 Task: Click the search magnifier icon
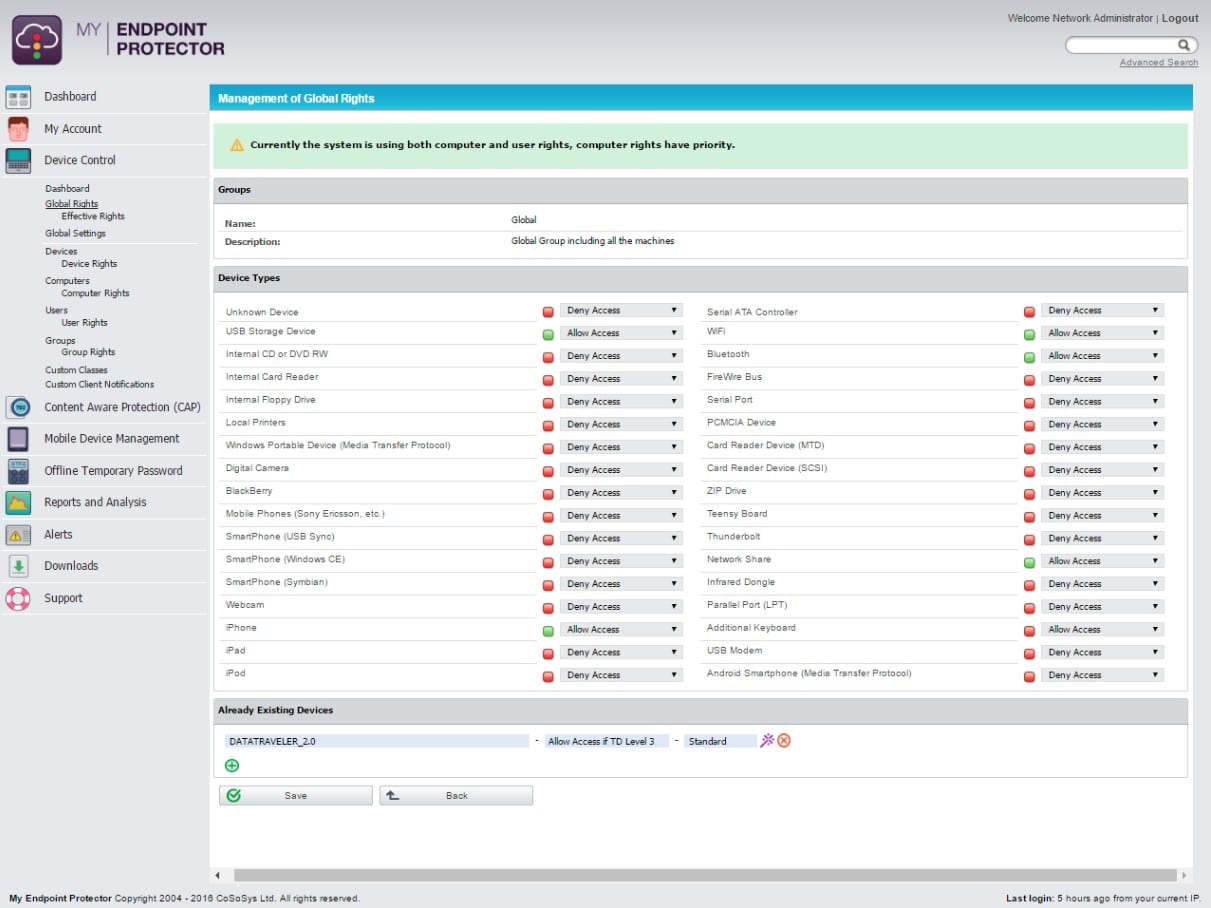(1183, 45)
